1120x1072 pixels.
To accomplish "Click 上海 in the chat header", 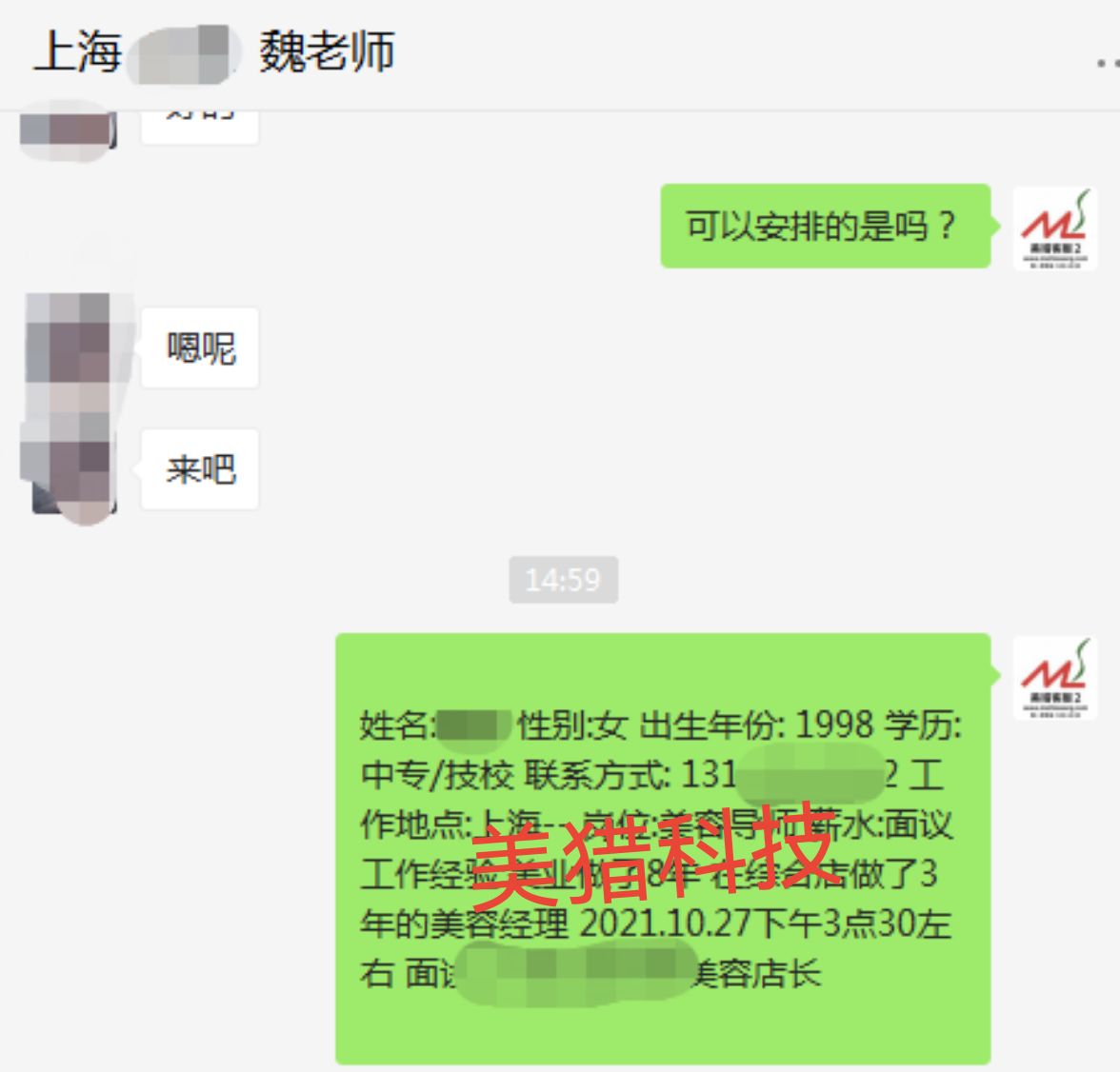I will 78,51.
